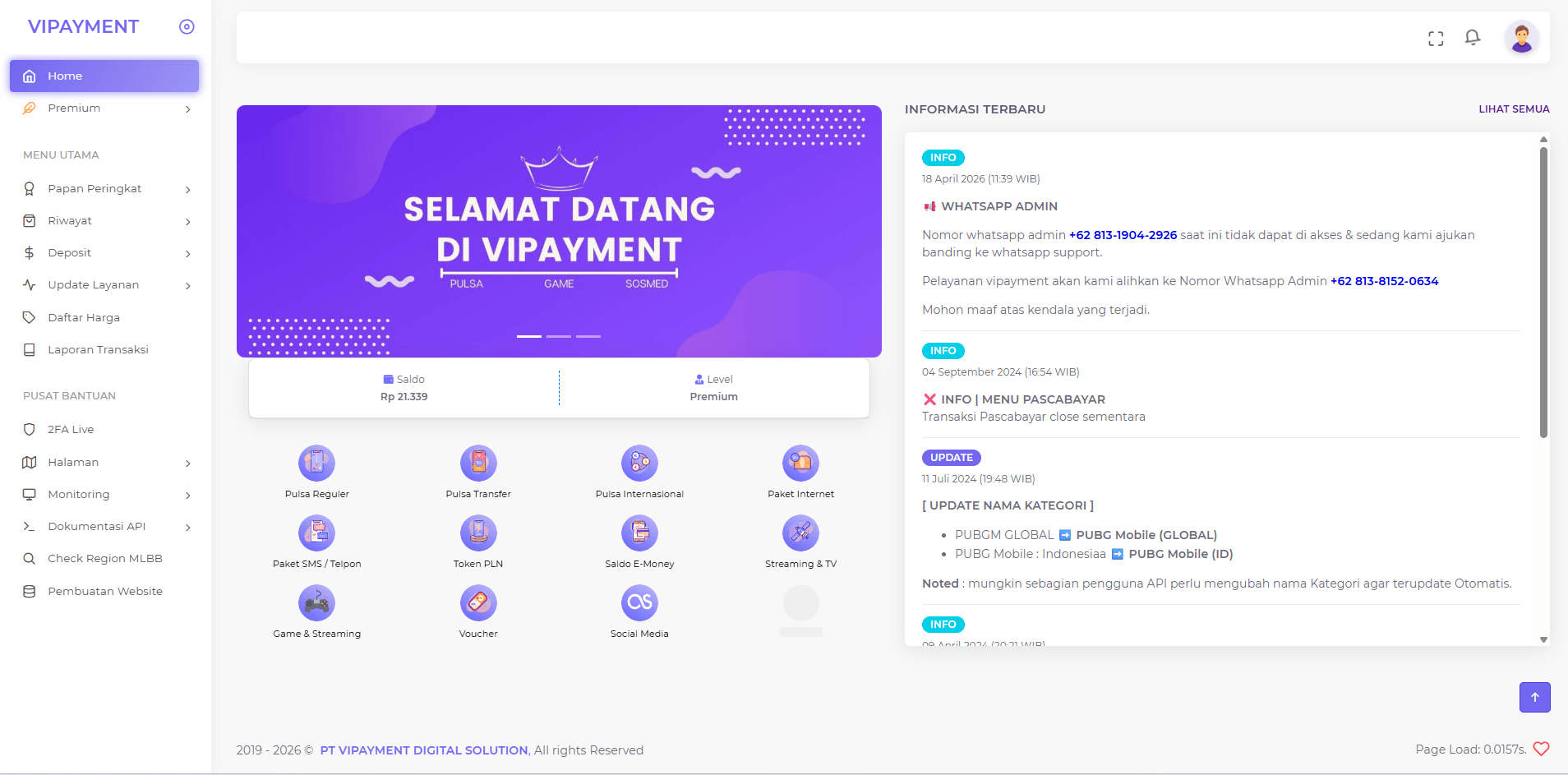
Task: Open the Pembuatan Website menu item
Action: 104,591
